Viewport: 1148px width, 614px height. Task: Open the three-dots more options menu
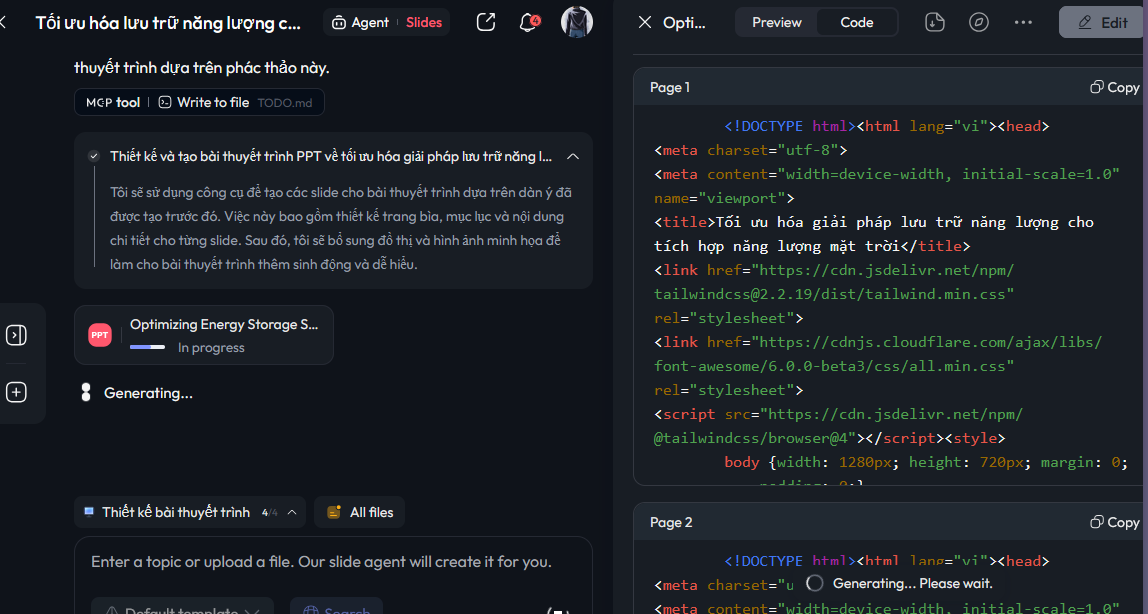(1024, 23)
